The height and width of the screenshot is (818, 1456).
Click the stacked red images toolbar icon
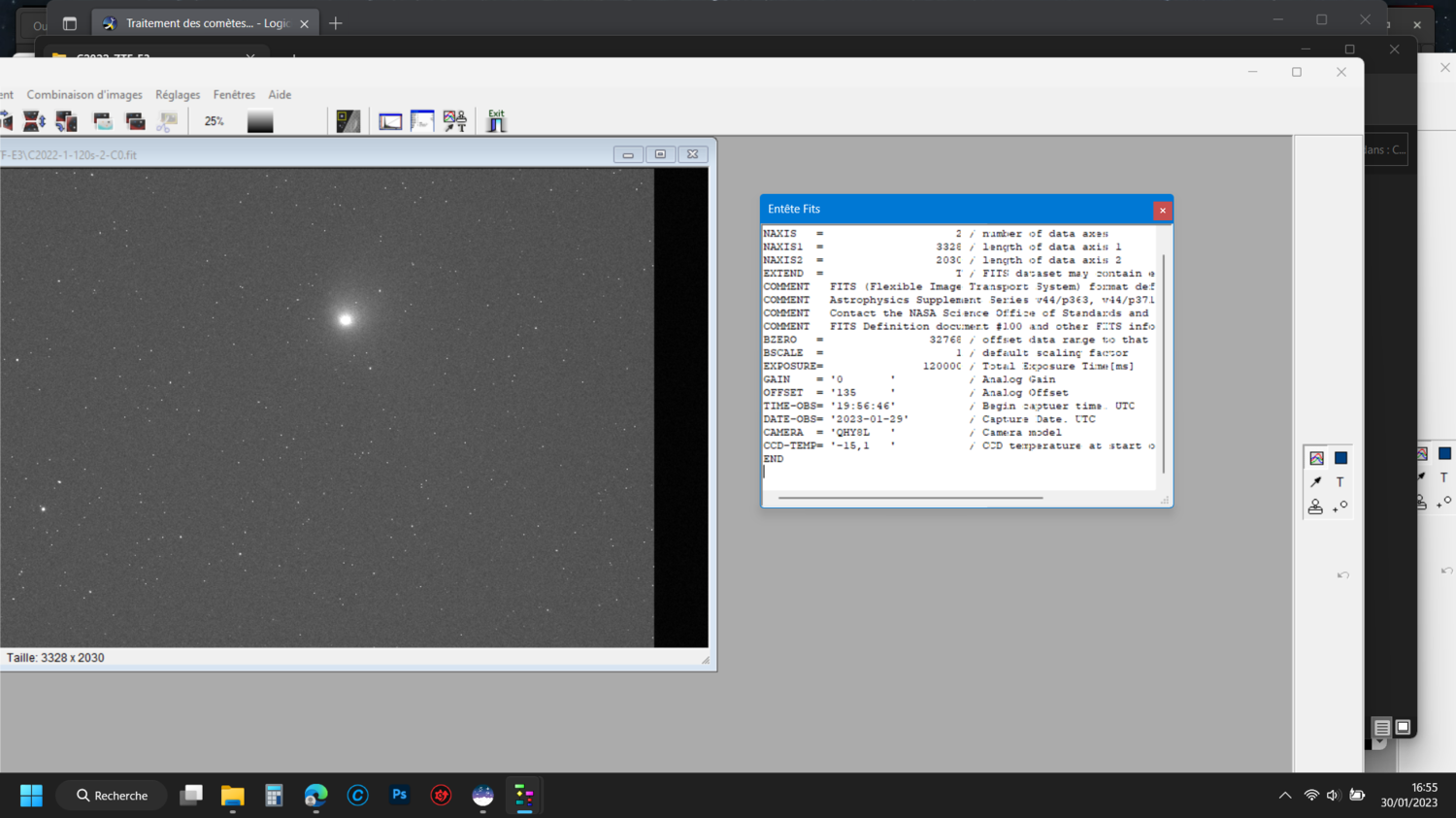tap(66, 121)
